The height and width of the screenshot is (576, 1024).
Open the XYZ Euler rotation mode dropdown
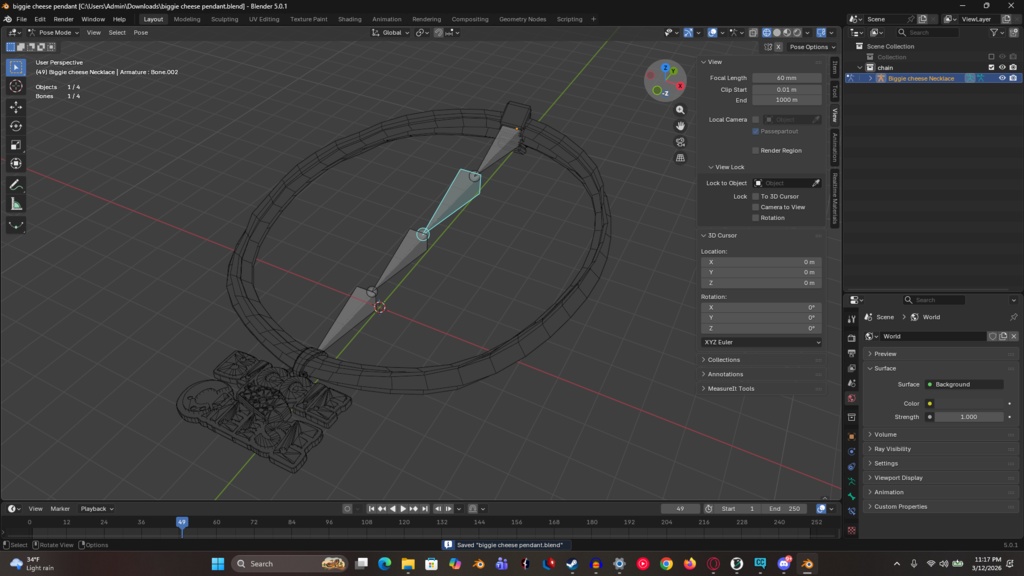tap(761, 342)
